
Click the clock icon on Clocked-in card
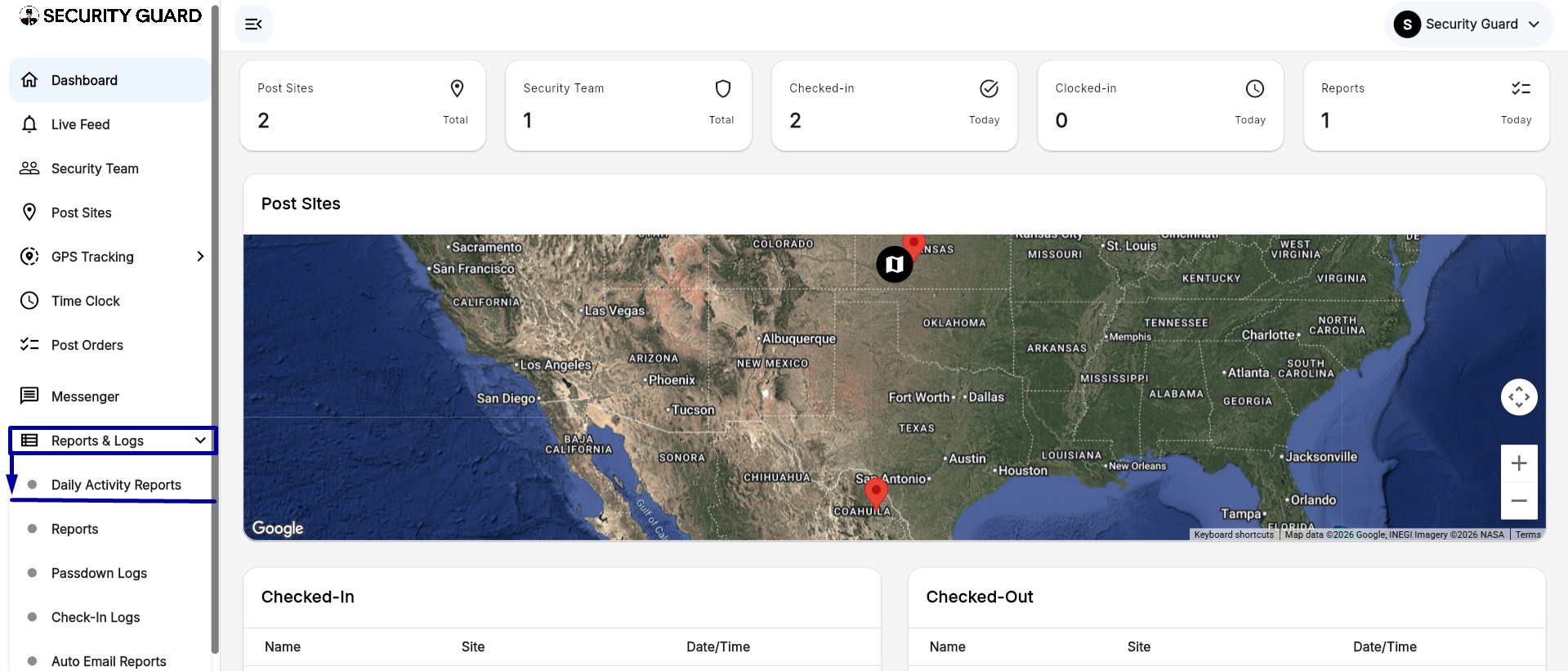click(1255, 88)
